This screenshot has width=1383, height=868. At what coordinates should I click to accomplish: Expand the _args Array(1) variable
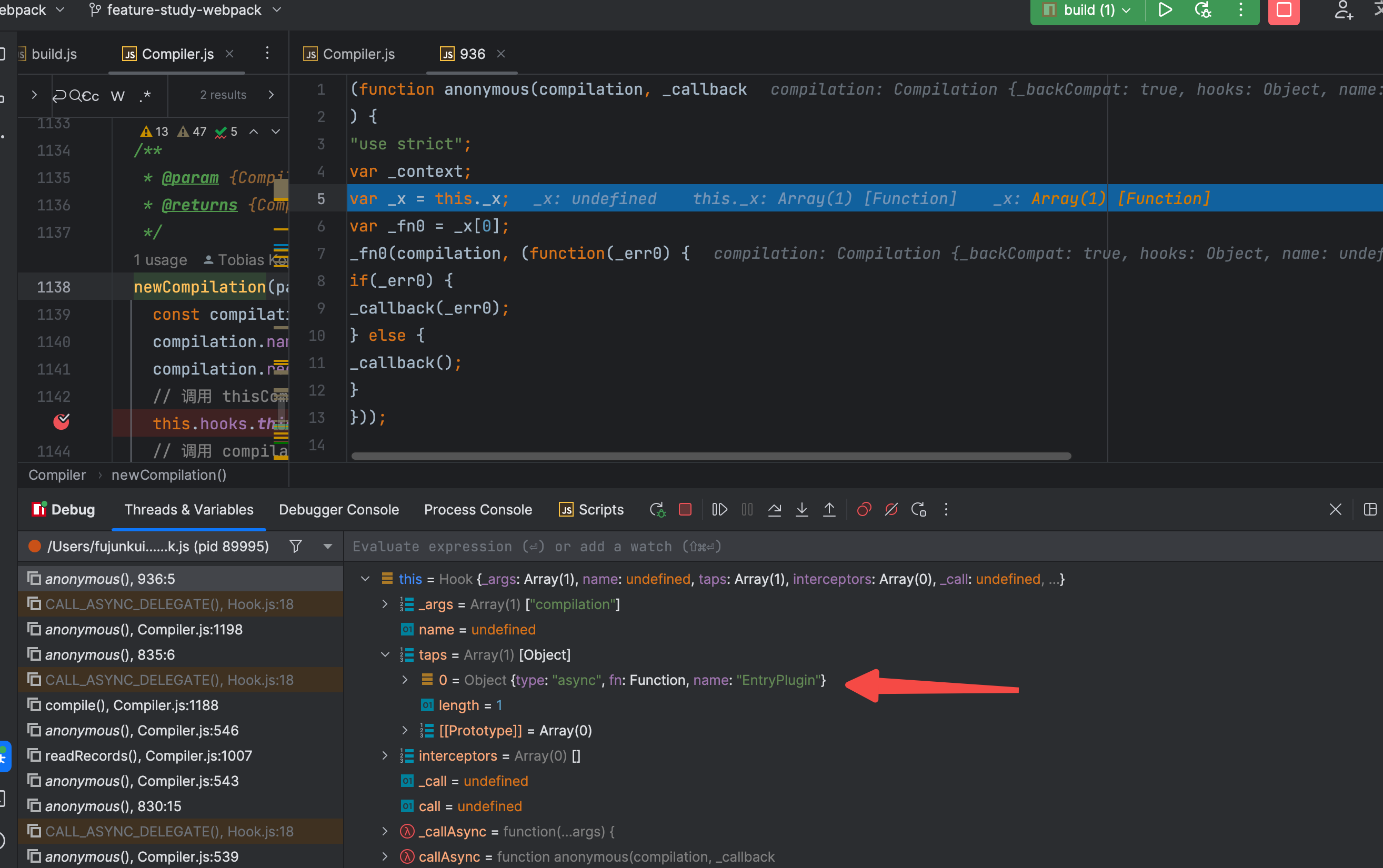[x=385, y=604]
